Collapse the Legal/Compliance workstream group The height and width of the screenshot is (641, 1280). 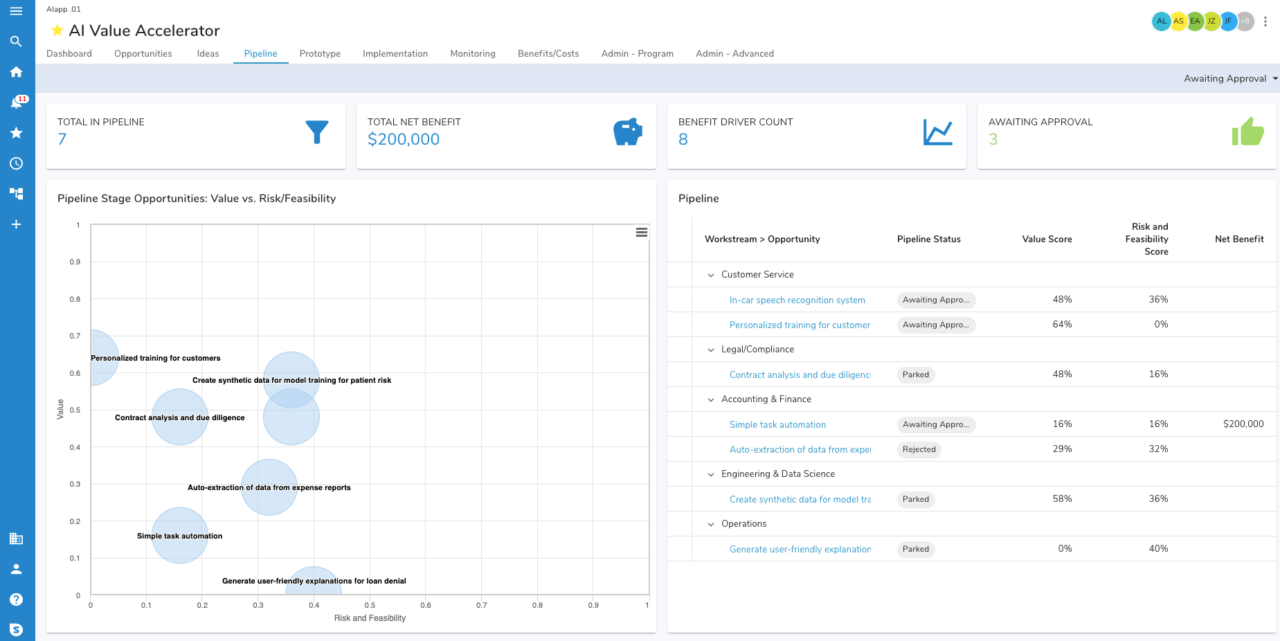[710, 349]
